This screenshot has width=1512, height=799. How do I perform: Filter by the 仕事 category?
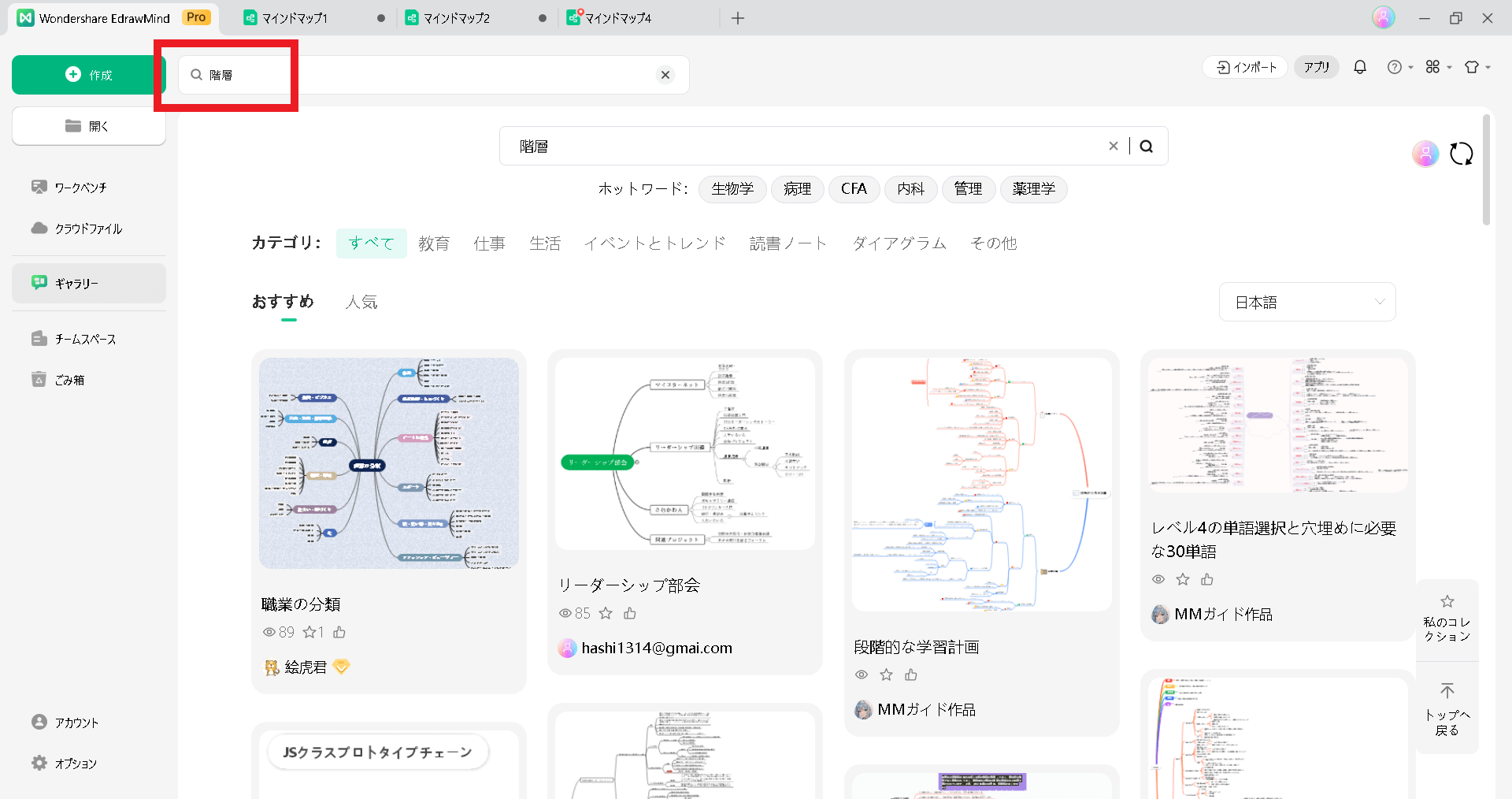[489, 243]
